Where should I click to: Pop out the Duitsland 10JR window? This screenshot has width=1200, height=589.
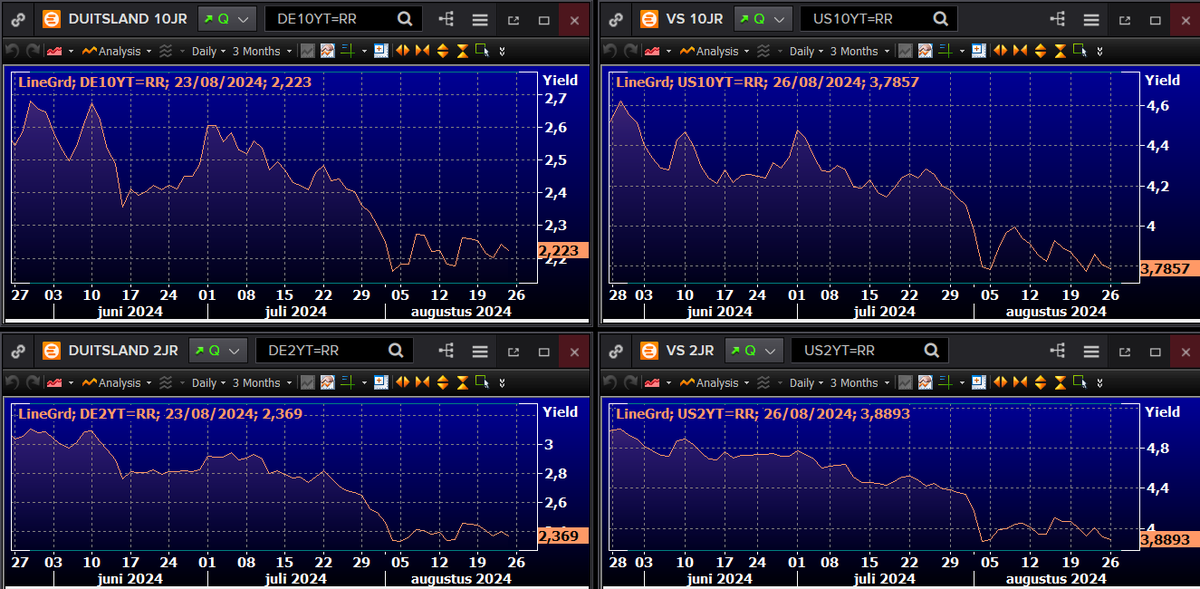click(513, 20)
